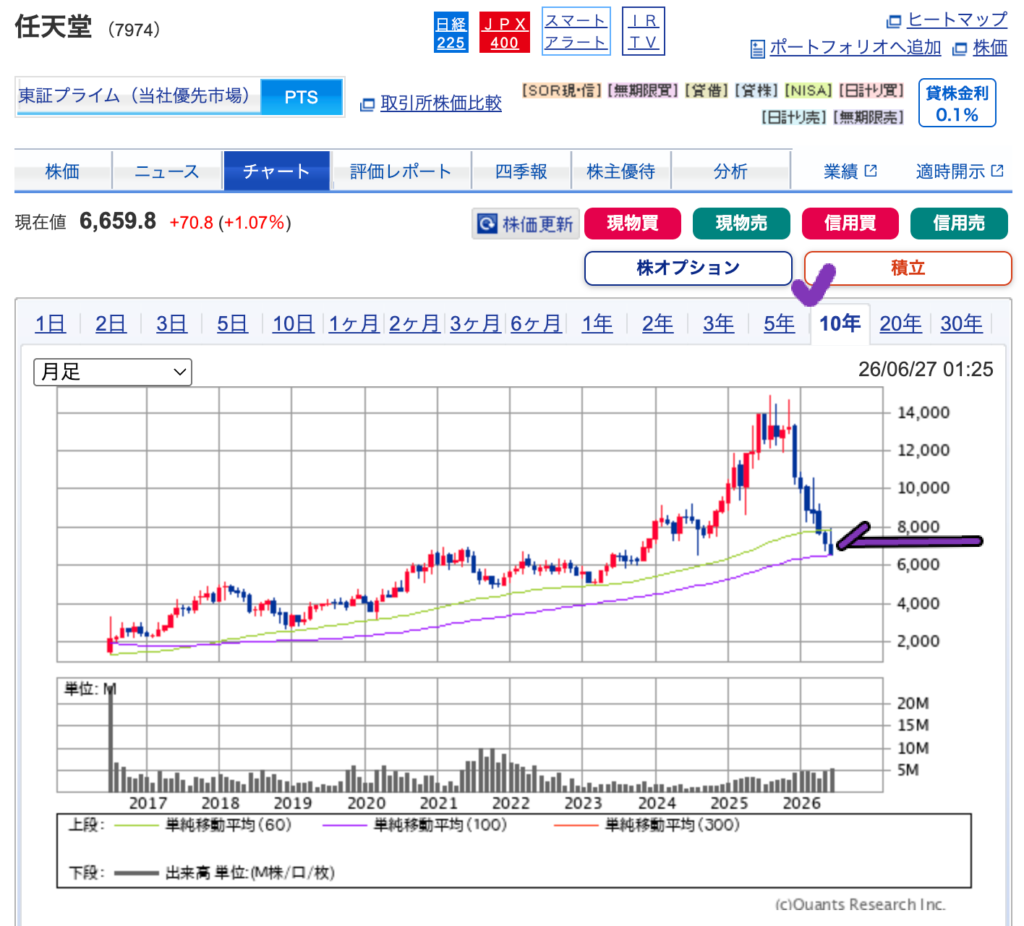The image size is (1024, 926).
Task: Open 取引所株価比較 link
Action: tap(441, 103)
